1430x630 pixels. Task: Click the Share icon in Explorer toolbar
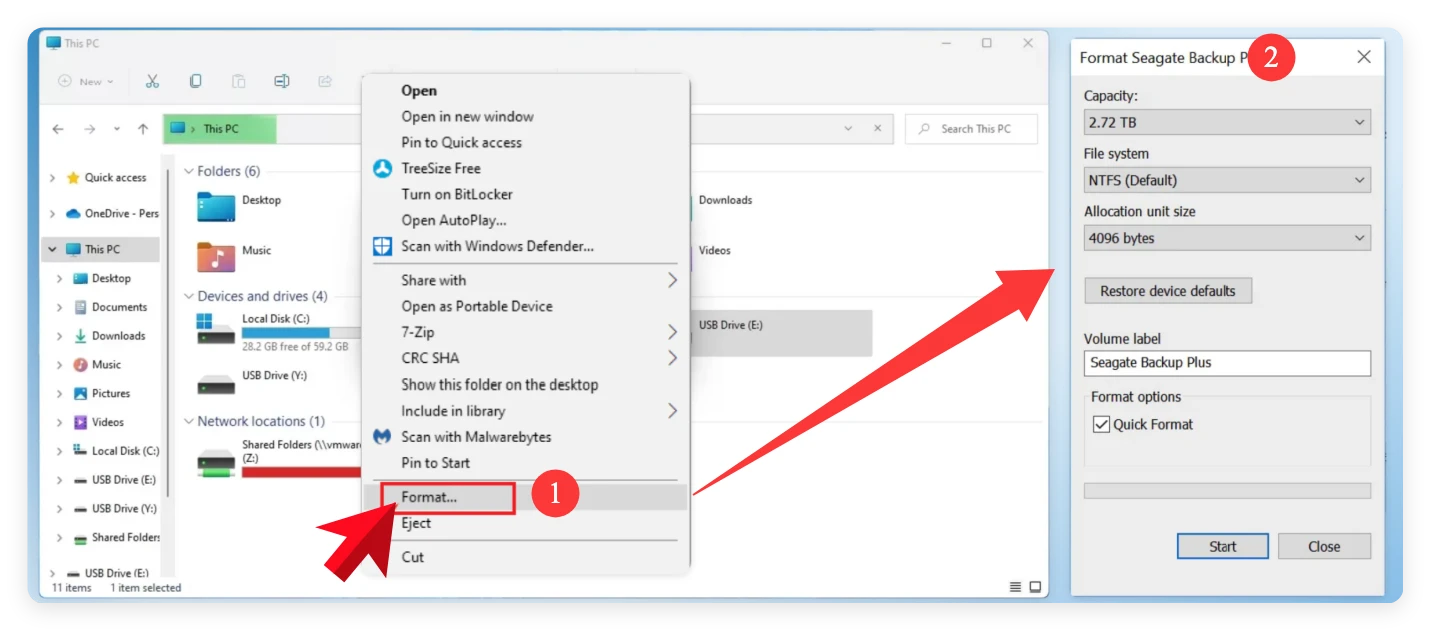coord(325,81)
